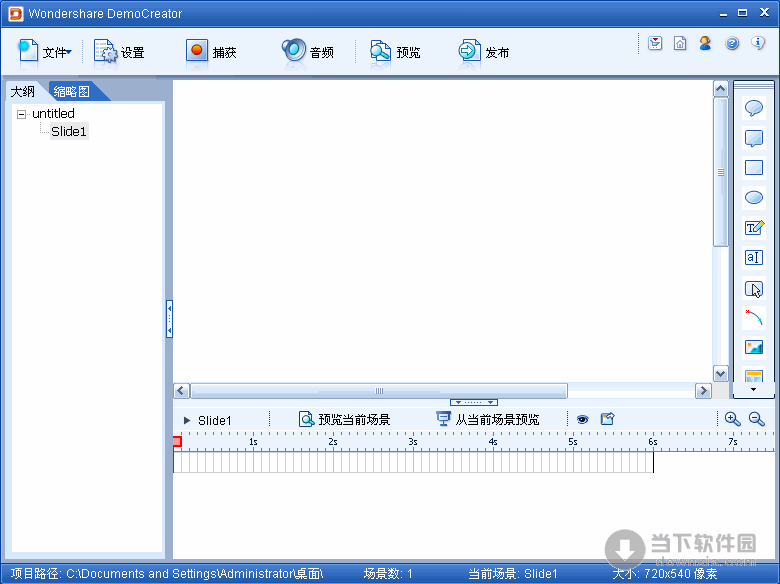Screen dimensions: 780x584
Task: Select the mouse cursor highlight tool
Action: tap(754, 288)
